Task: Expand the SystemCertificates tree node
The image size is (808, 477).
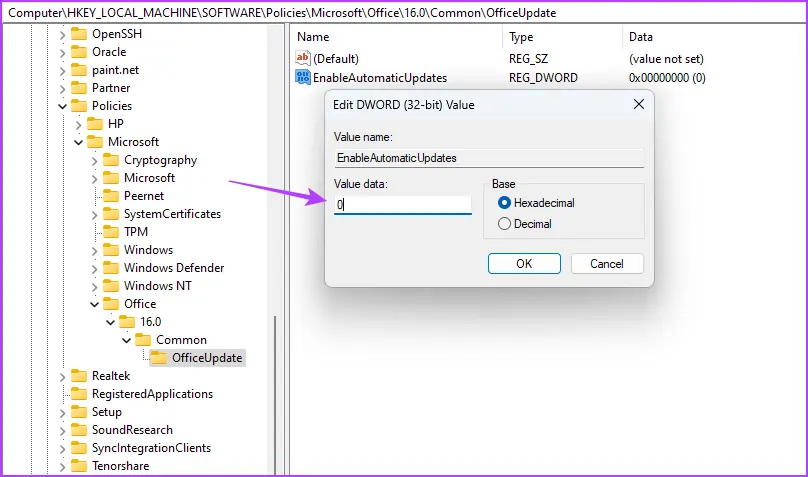Action: [x=94, y=214]
